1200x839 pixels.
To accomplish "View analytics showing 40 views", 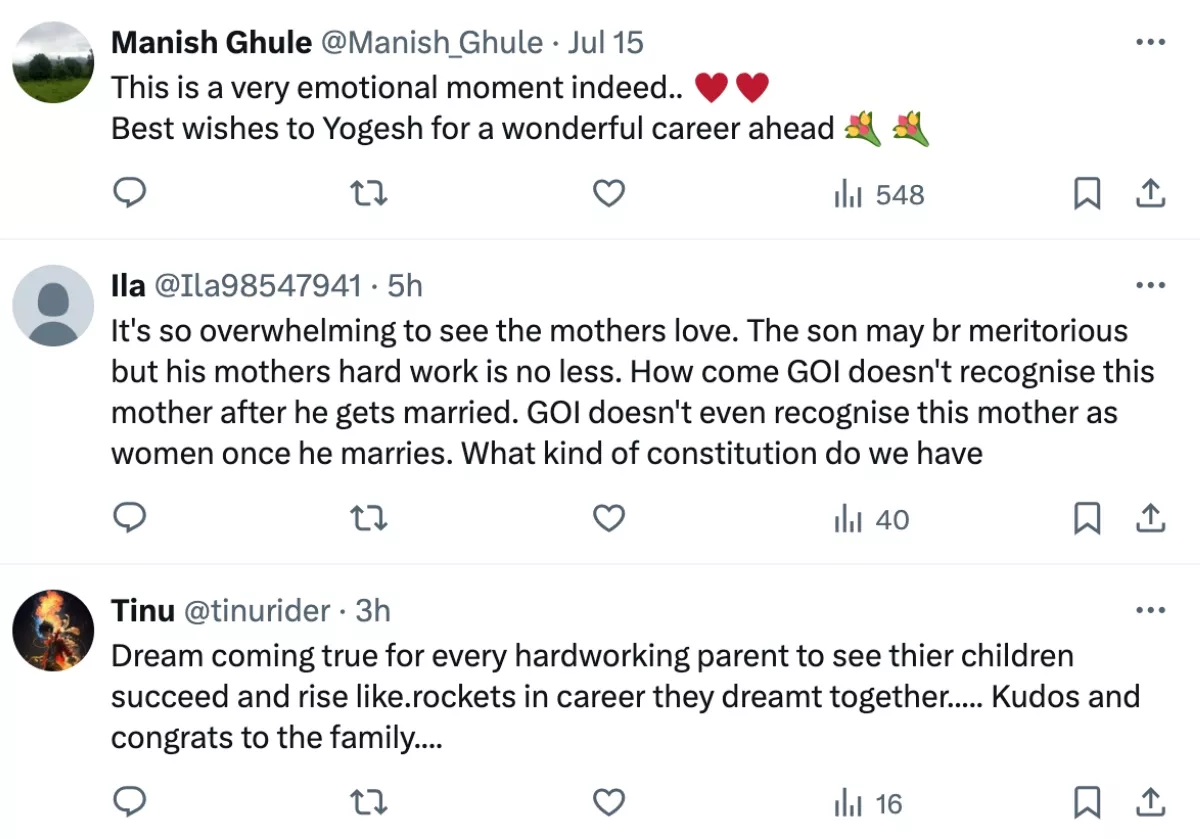I will tap(871, 519).
